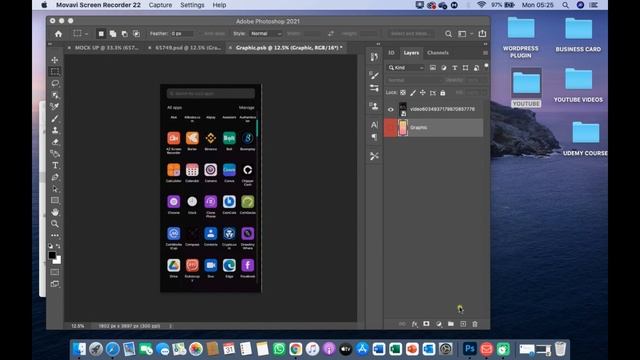This screenshot has width=640, height=360.
Task: Click the Create new group folder icon
Action: 451,324
